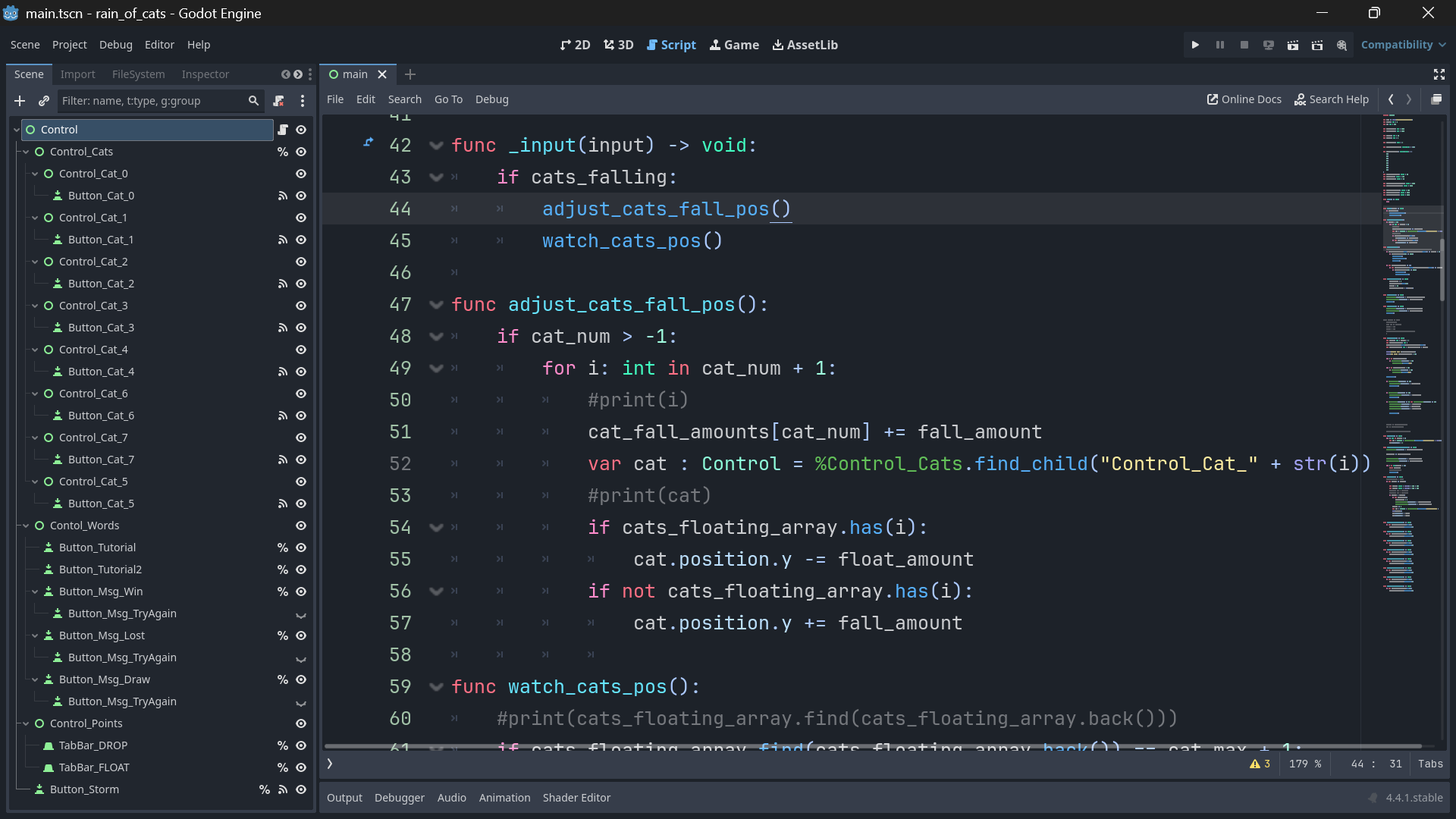
Task: Attach or detach script icon in Scene toolbar
Action: [x=278, y=101]
